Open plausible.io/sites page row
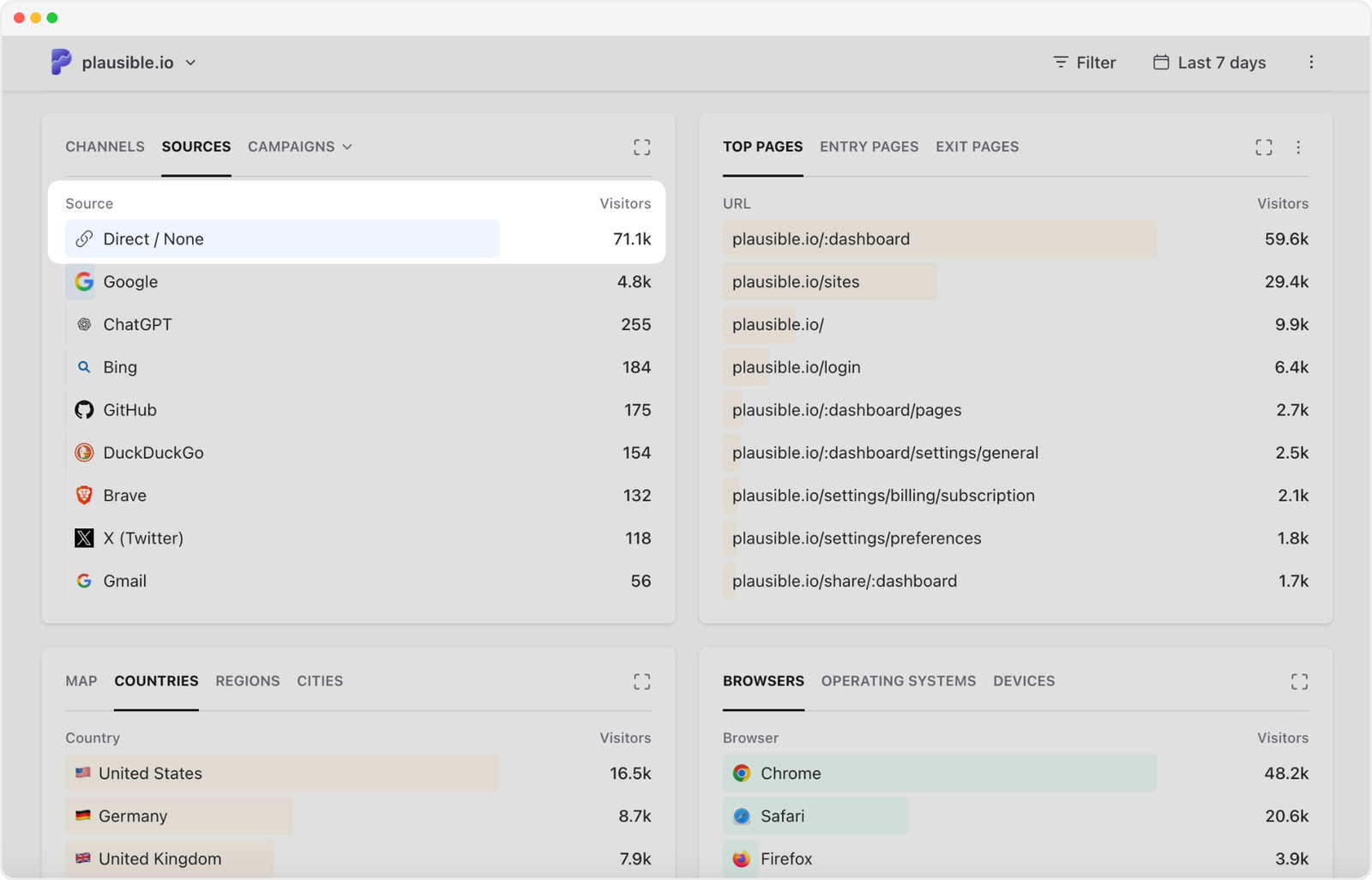1372x880 pixels. [1015, 282]
